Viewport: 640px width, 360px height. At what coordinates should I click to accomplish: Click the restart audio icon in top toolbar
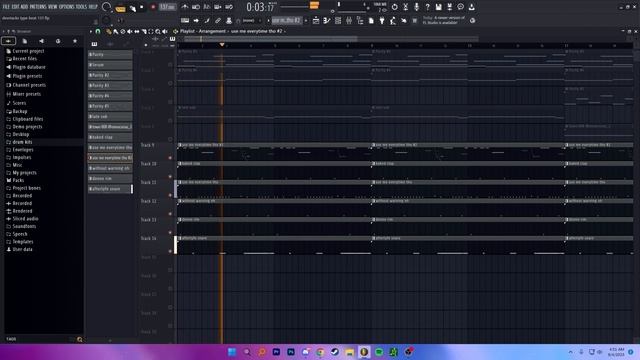pyautogui.click(x=394, y=7)
